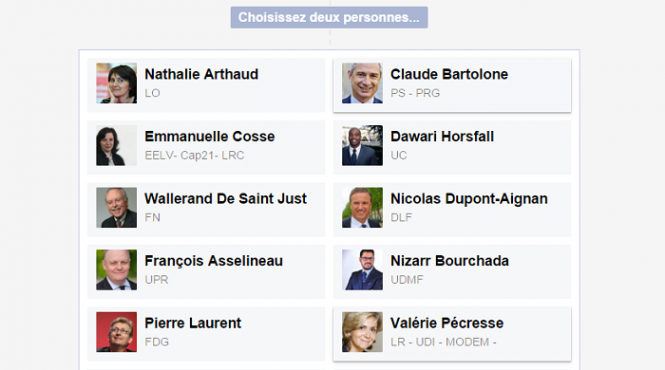Screen dimensions: 665x370
Task: Click François Asselineau's portrait photo
Action: [117, 270]
